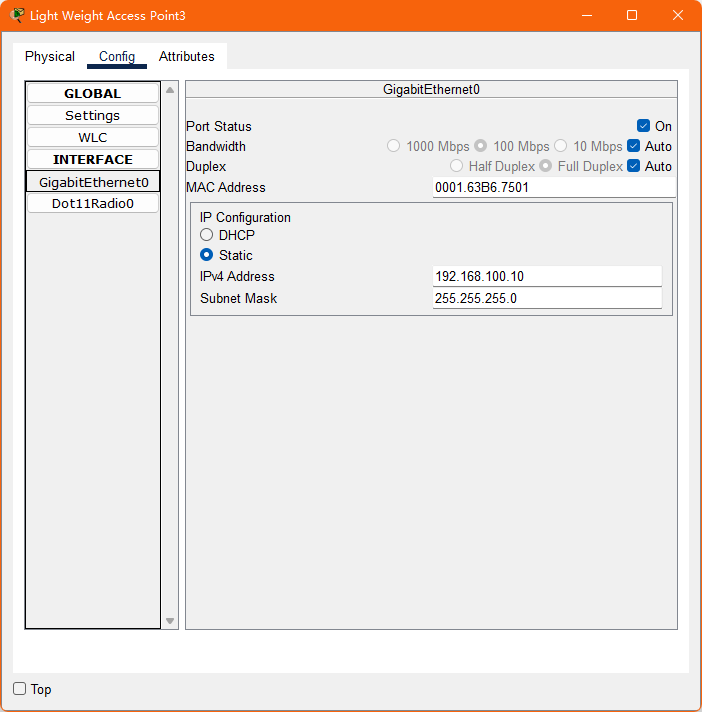Viewport: 702px width, 712px height.
Task: Open Dot11Radio0 interface settings
Action: [93, 203]
